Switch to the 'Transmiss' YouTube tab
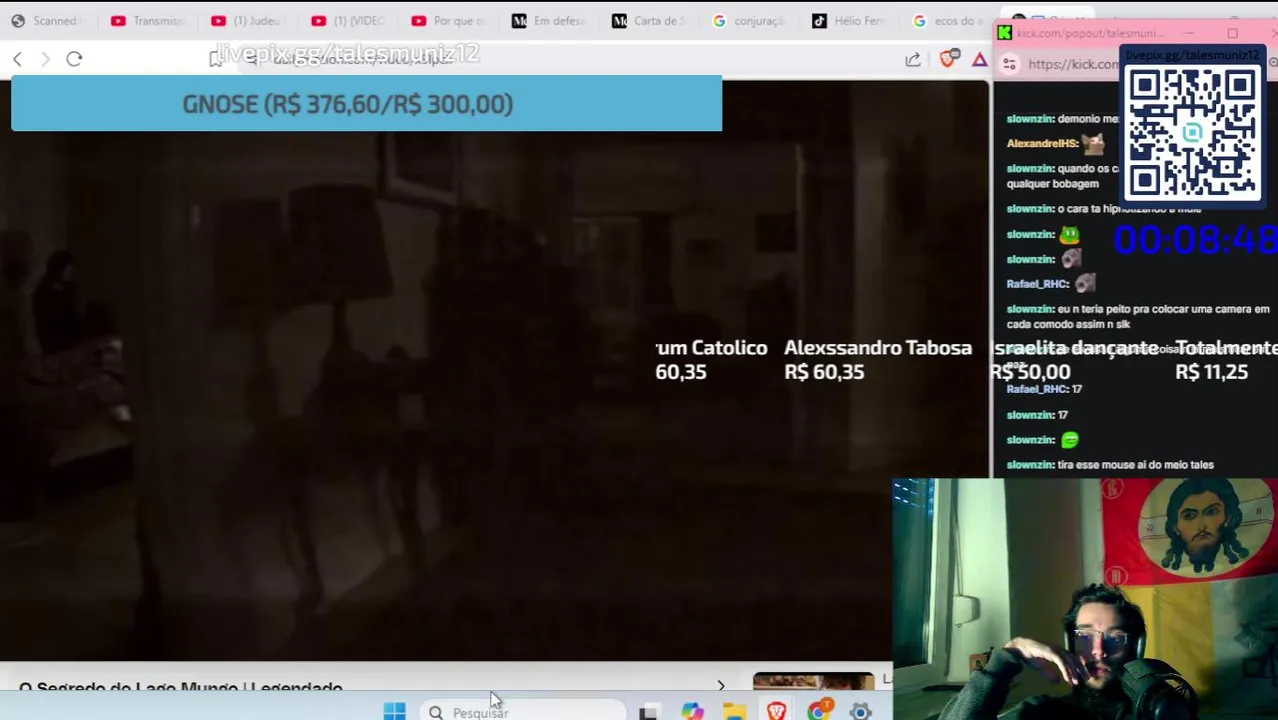Image resolution: width=1278 pixels, height=720 pixels. (150, 21)
